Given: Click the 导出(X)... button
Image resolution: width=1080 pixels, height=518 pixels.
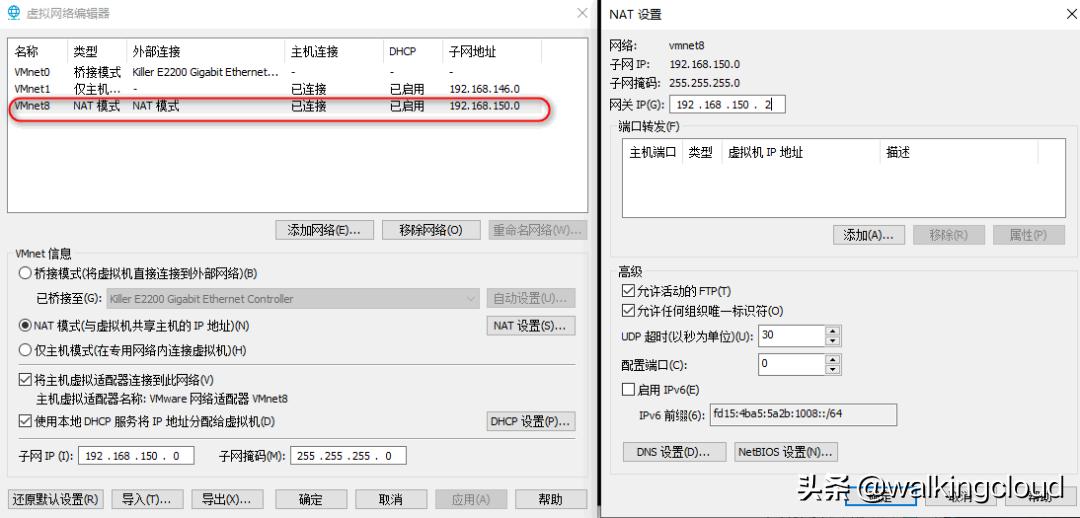Looking at the screenshot, I should coord(227,499).
